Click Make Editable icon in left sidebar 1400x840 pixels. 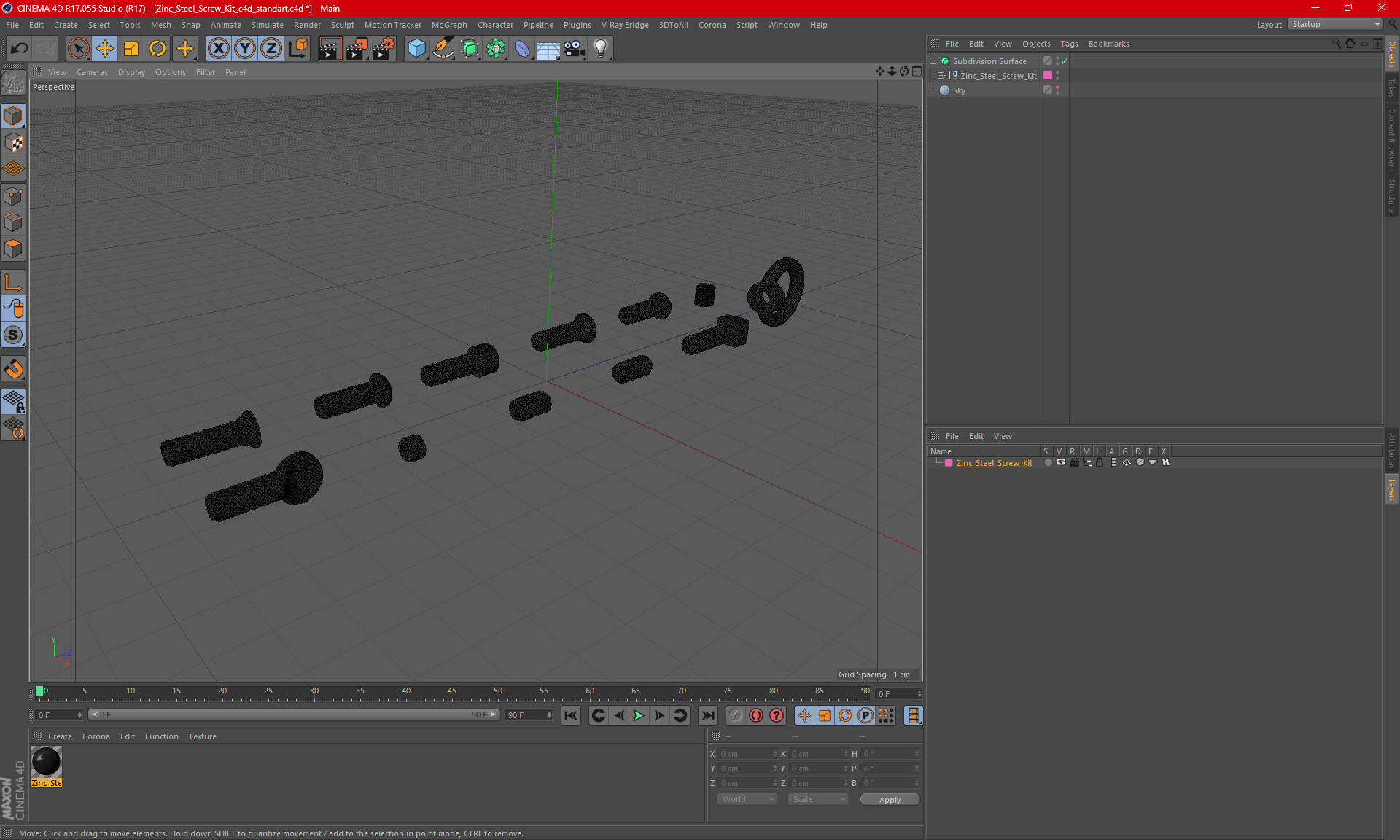[13, 83]
